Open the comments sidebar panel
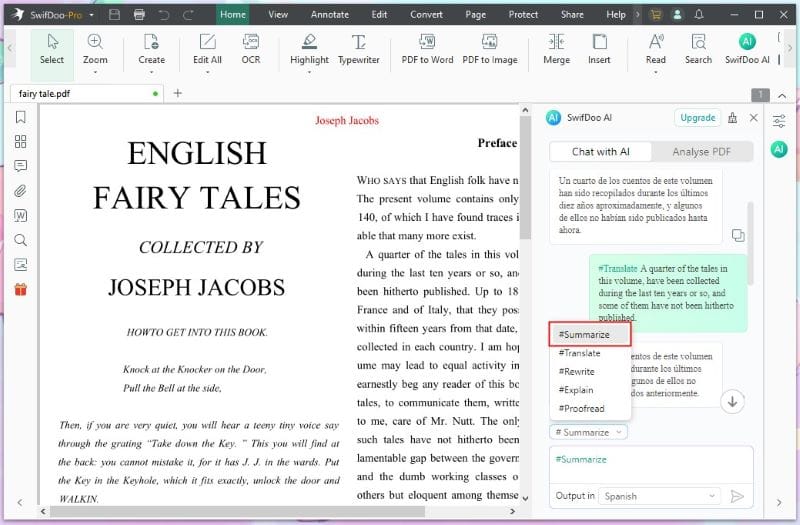Image resolution: width=800 pixels, height=525 pixels. tap(20, 166)
